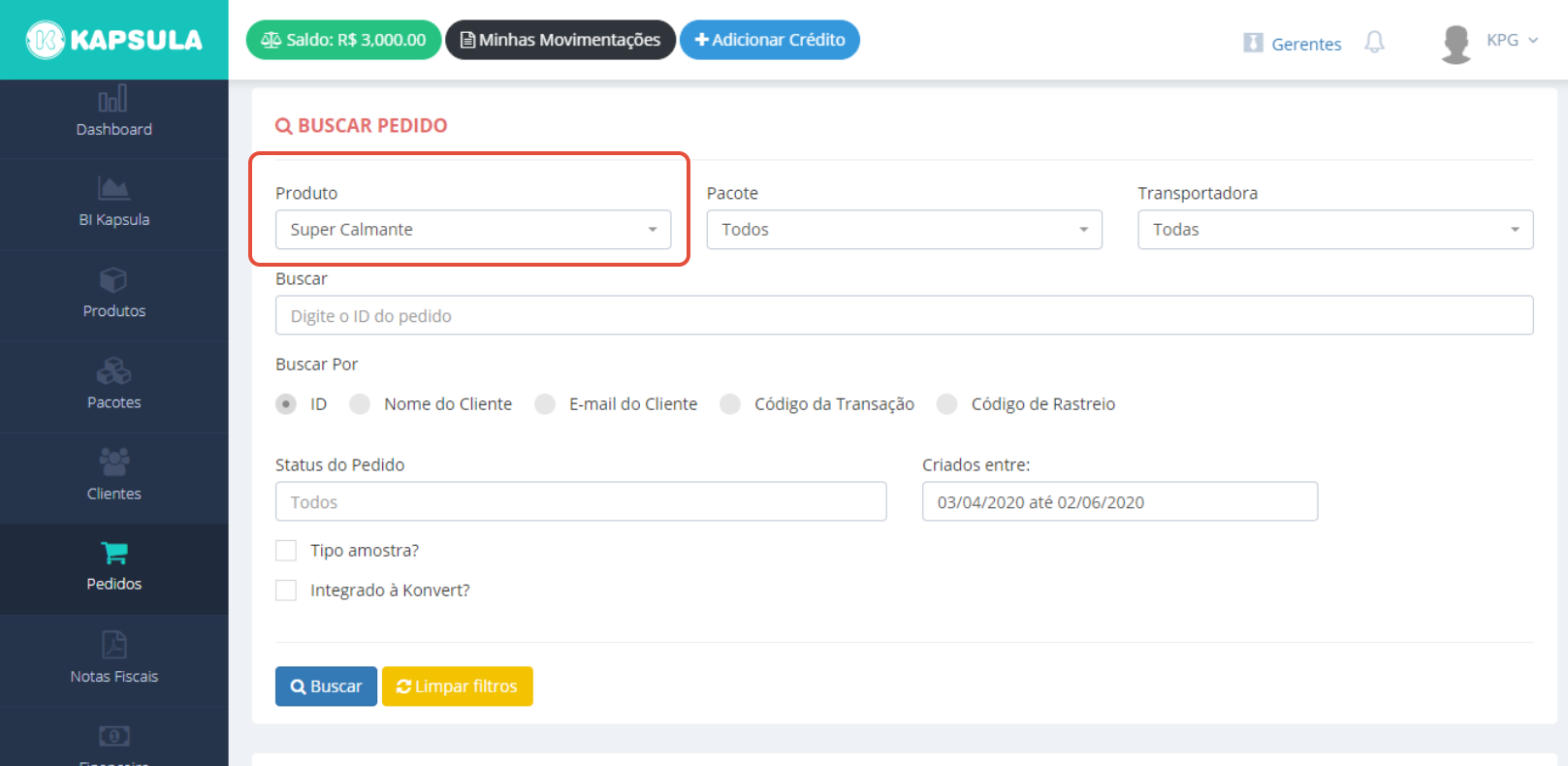Open Pacotes stacked boxes icon
Screen dimensions: 1568x766
(x=113, y=370)
